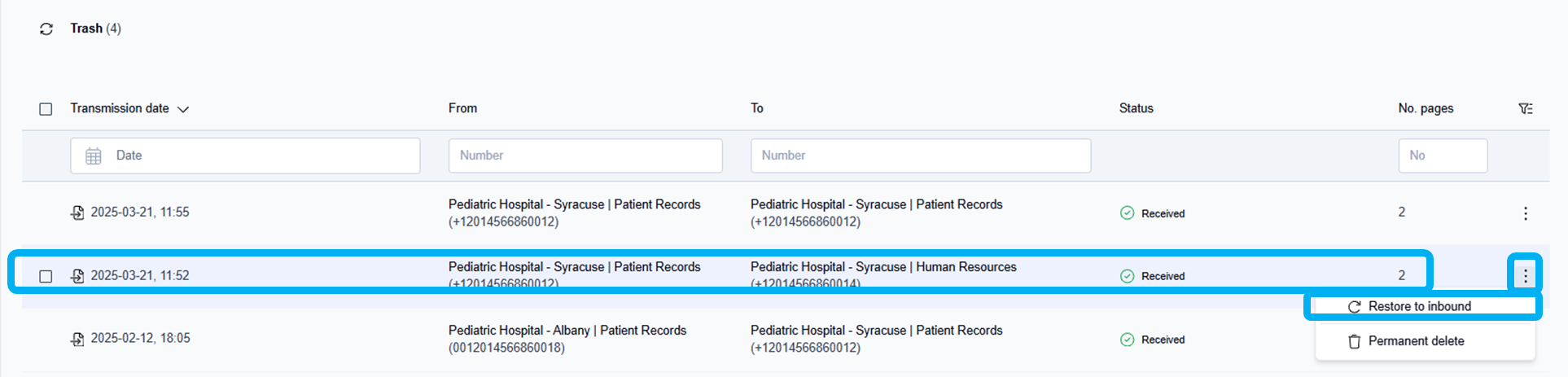The width and height of the screenshot is (1568, 377).
Task: Open the Date filter picker field
Action: (244, 156)
